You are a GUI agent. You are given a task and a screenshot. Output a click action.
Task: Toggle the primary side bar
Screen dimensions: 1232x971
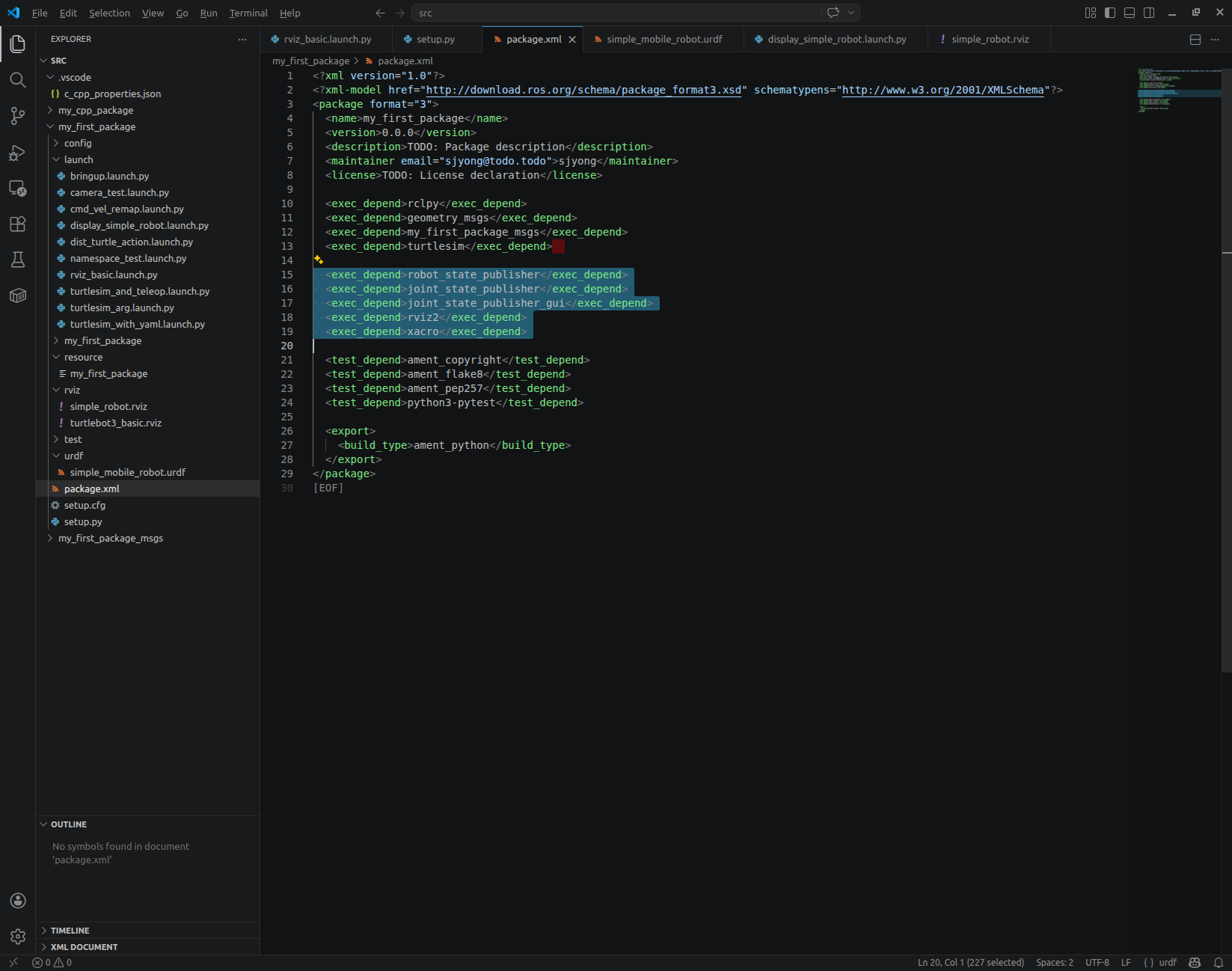(1110, 13)
